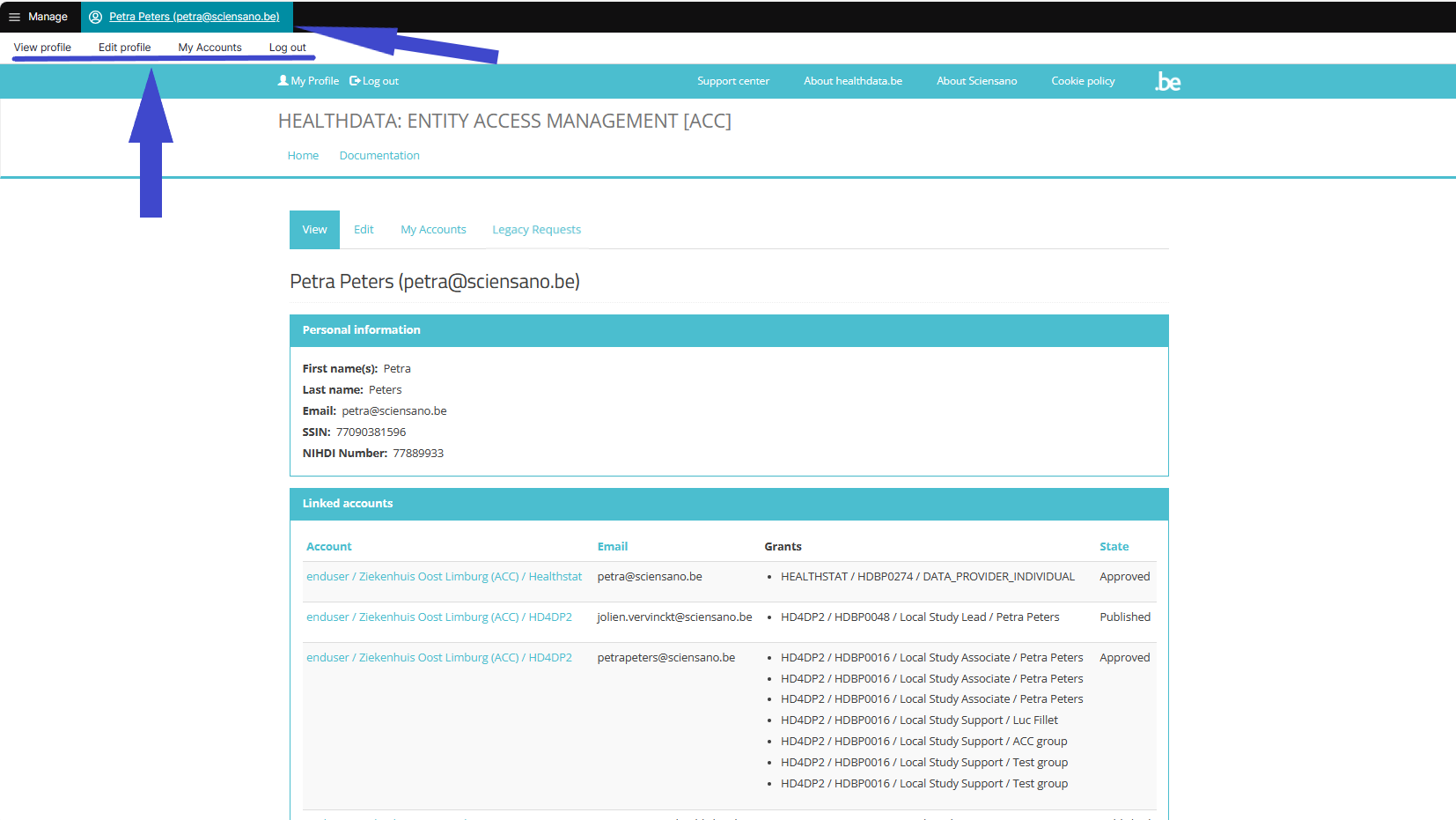Switch to the Edit tab
Viewport: 1456px width, 820px height.
(x=364, y=230)
